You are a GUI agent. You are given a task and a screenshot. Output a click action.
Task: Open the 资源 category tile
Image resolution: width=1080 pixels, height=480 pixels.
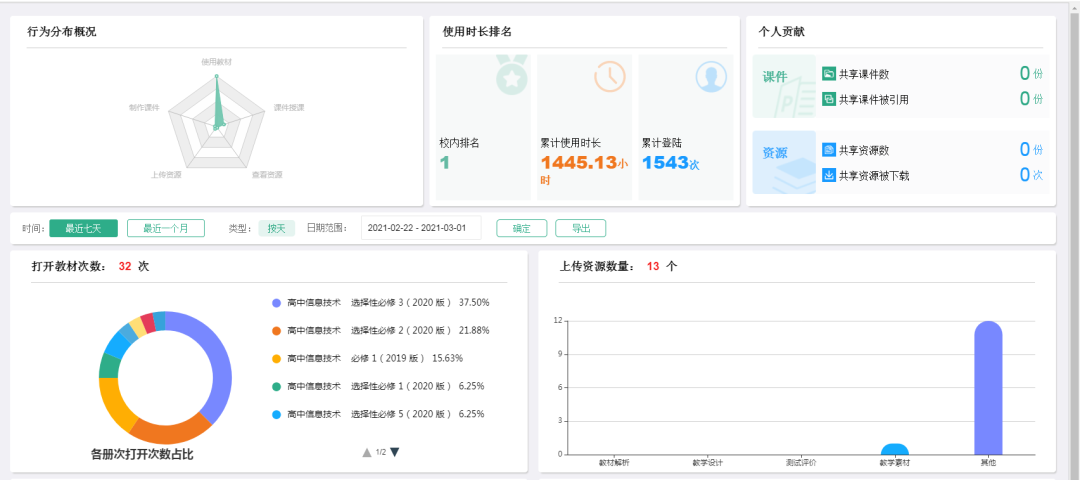[784, 163]
